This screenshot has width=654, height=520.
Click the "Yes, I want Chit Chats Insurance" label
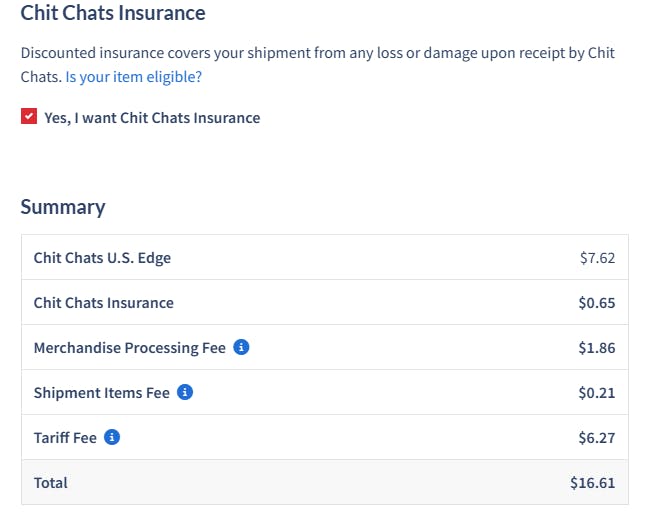(x=152, y=118)
